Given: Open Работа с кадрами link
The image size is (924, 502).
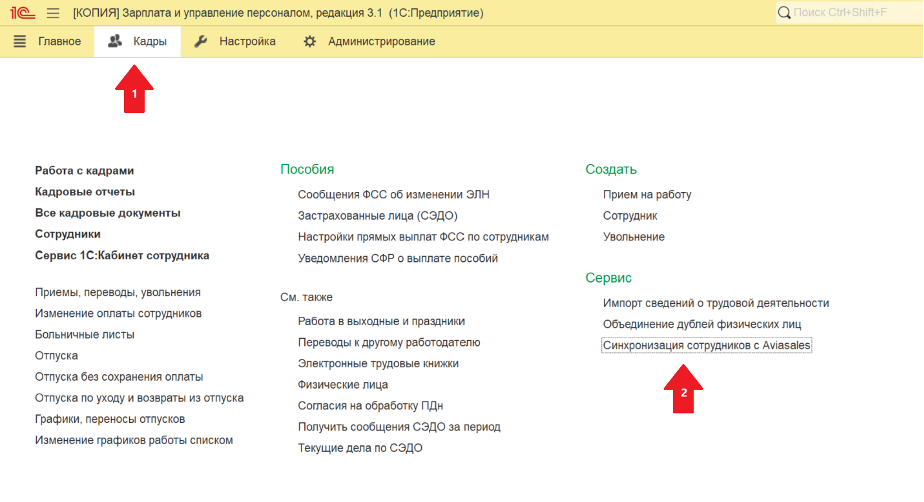Looking at the screenshot, I should (x=84, y=171).
